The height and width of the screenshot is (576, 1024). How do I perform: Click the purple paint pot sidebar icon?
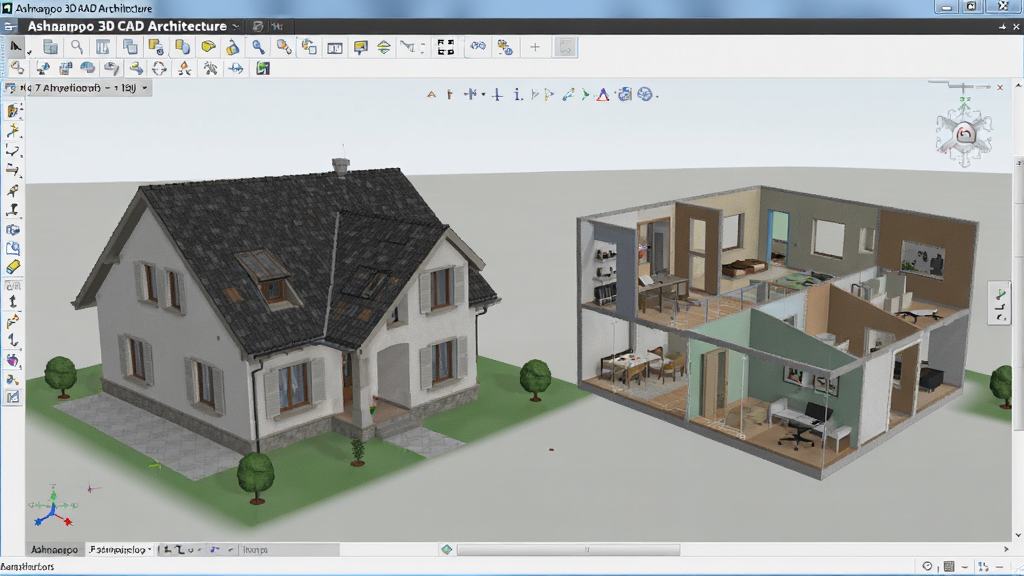click(x=13, y=360)
